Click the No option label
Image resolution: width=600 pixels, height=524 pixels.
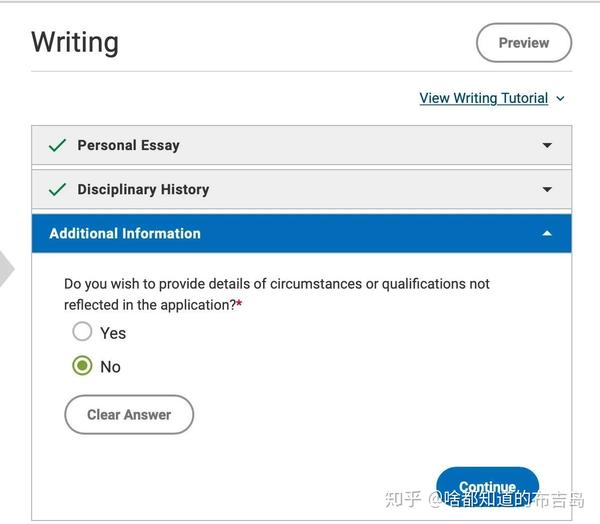(x=110, y=367)
